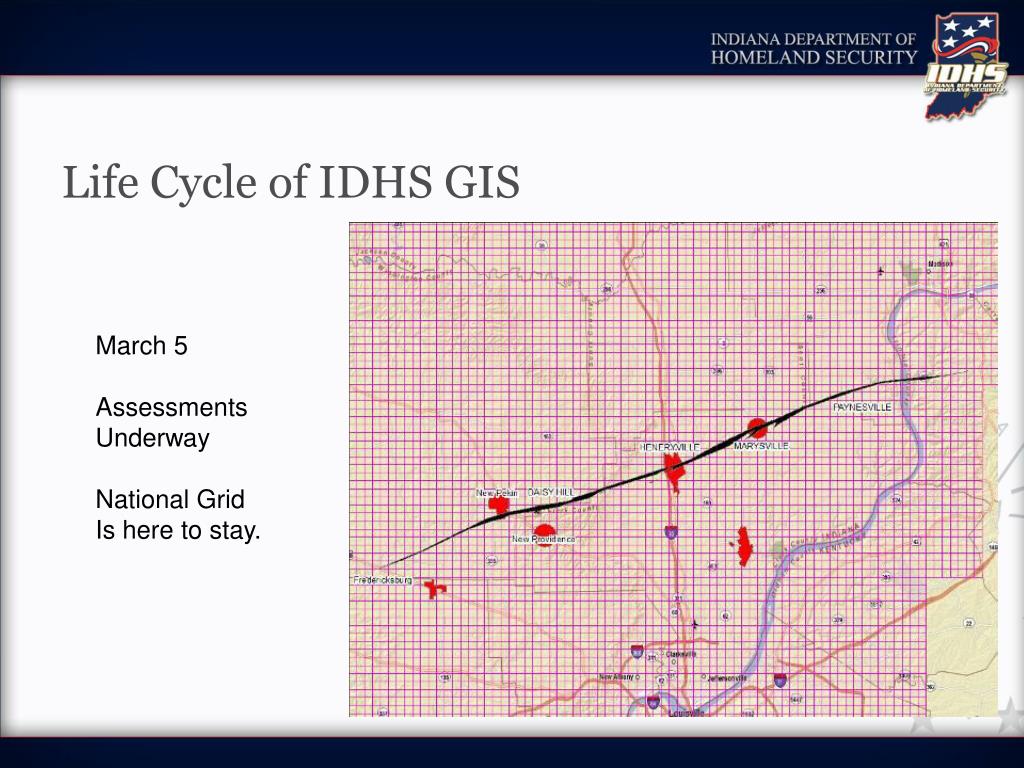
Task: Click the New Providence map label
Action: [543, 539]
